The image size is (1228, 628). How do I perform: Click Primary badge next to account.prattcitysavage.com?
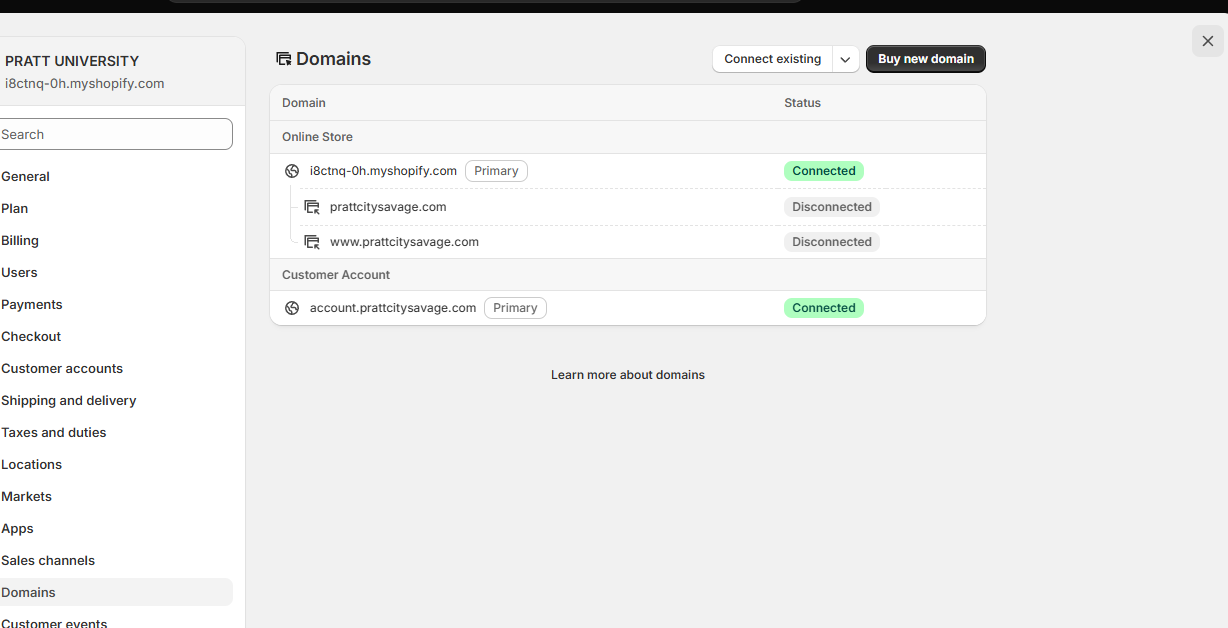(515, 308)
